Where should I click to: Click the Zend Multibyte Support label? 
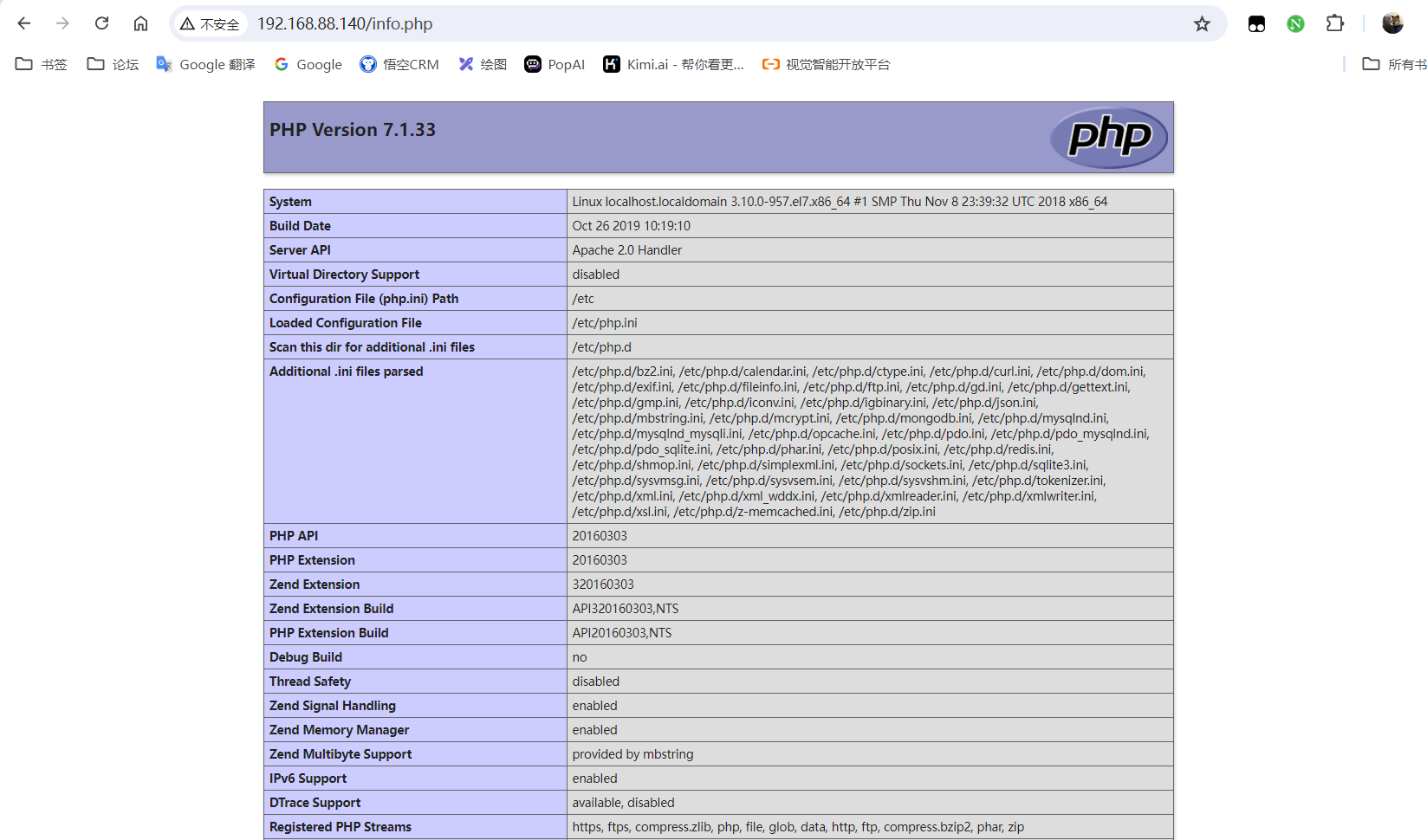341,754
